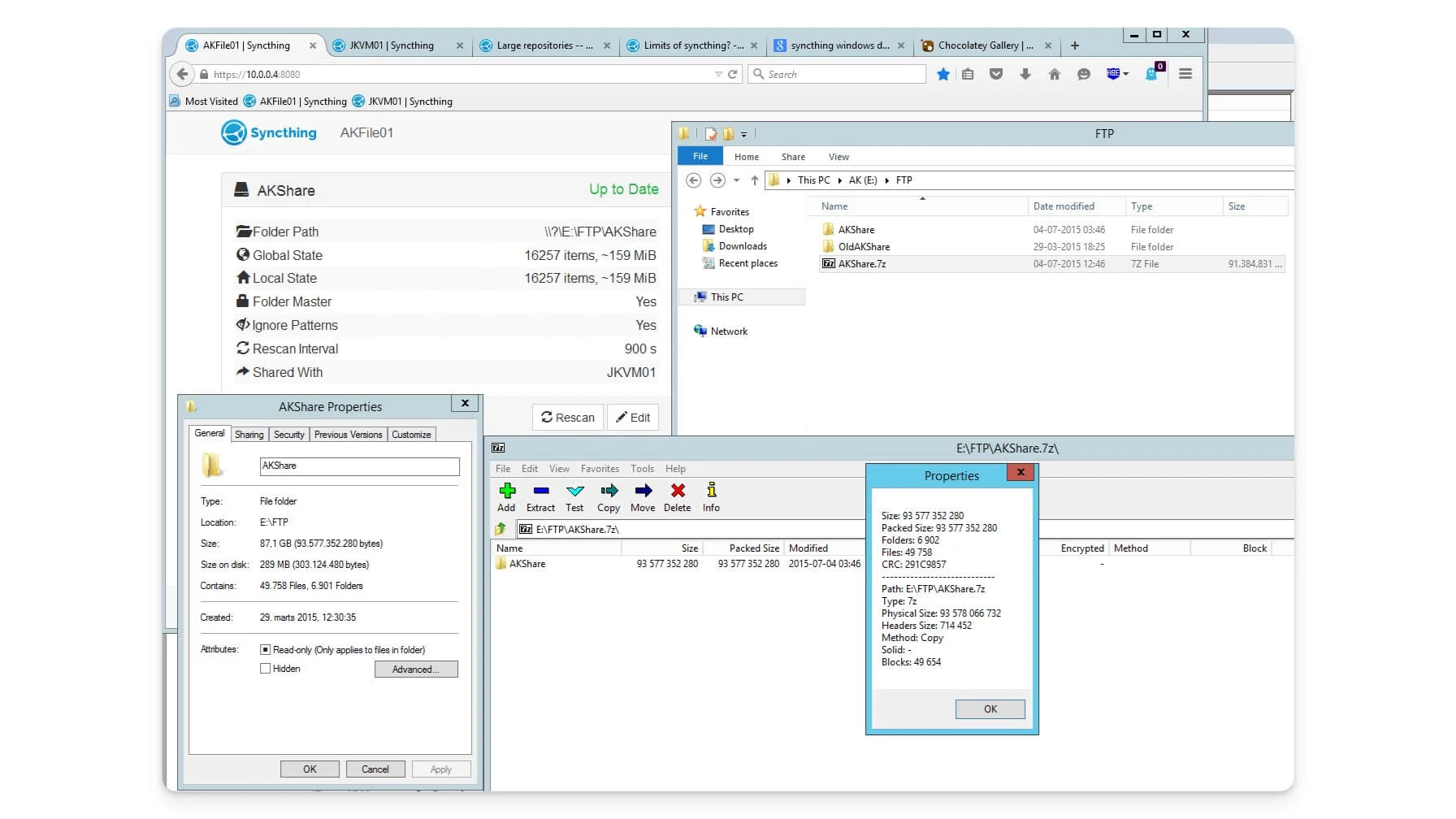This screenshot has height=819, width=1456.
Task: Click Explorer File ribbon tab
Action: pos(700,156)
